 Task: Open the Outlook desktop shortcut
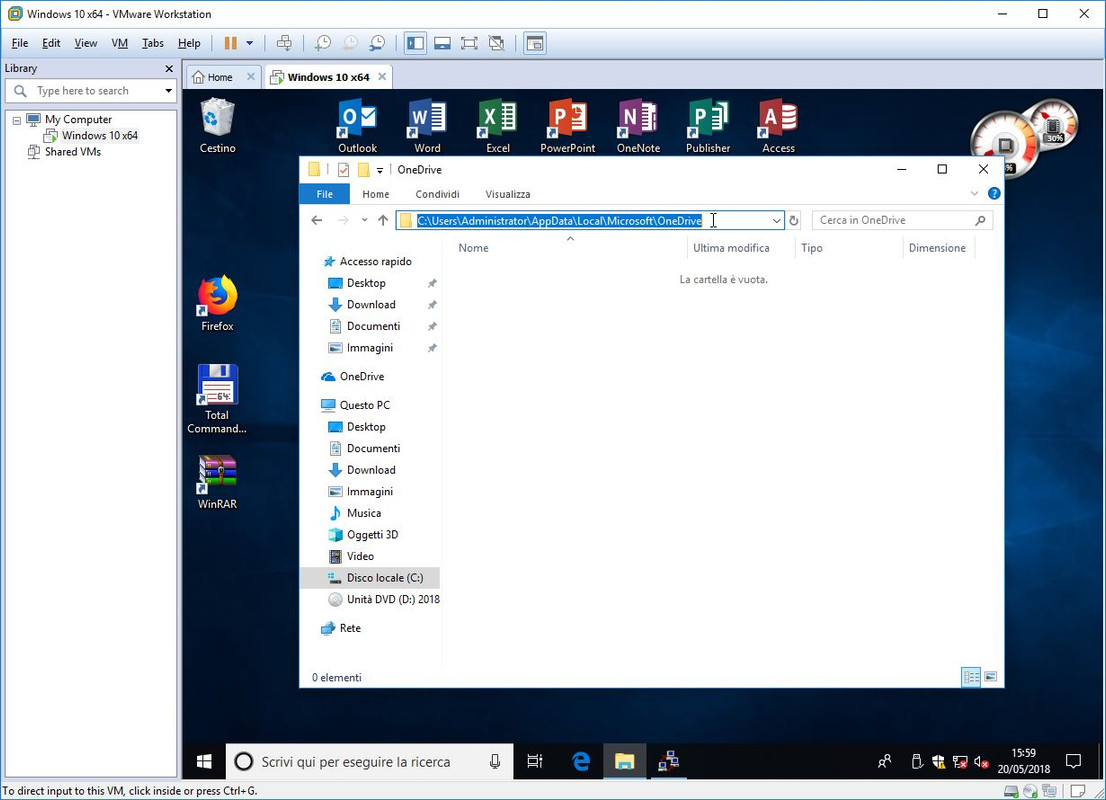click(x=357, y=126)
